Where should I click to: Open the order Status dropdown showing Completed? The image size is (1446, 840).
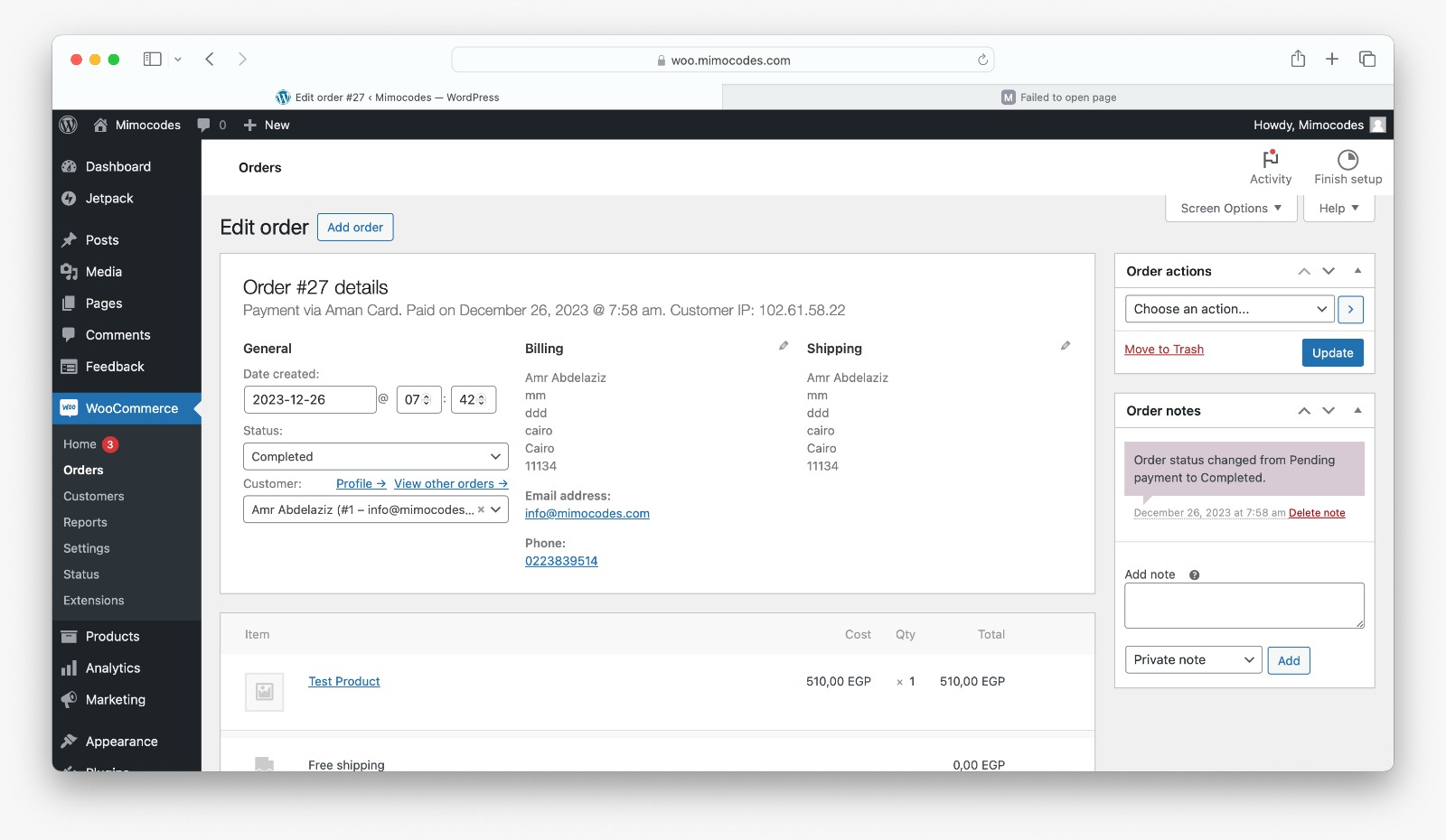tap(374, 456)
